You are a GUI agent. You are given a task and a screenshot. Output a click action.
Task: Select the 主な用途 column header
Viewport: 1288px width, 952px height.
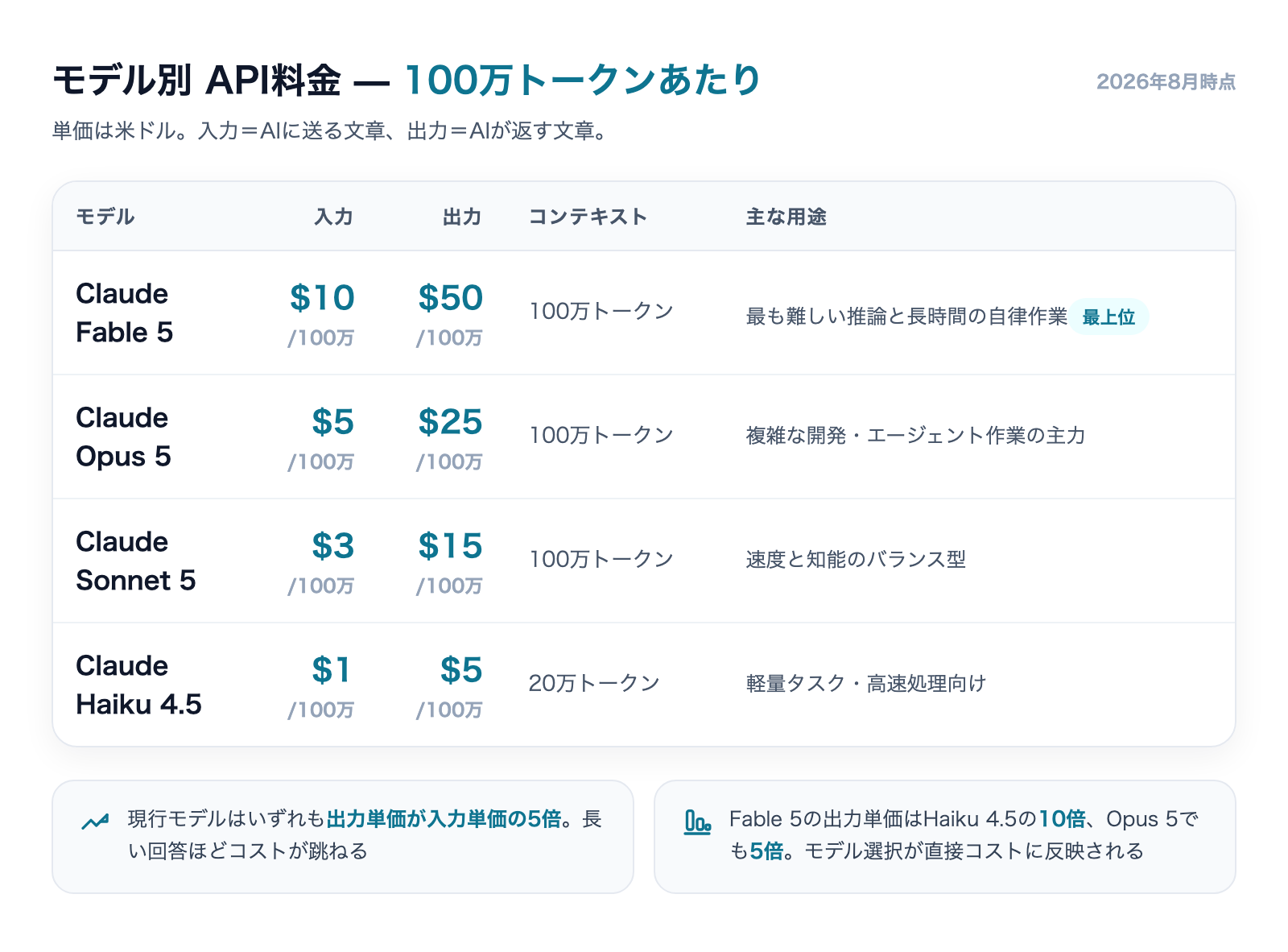click(786, 217)
